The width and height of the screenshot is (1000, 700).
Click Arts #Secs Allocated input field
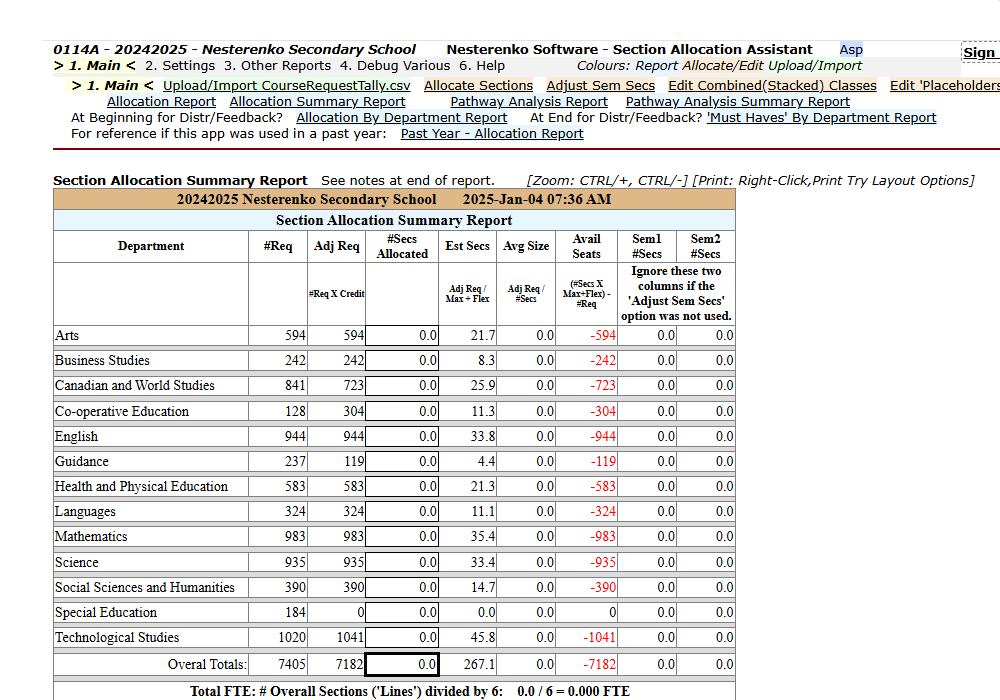pyautogui.click(x=402, y=336)
